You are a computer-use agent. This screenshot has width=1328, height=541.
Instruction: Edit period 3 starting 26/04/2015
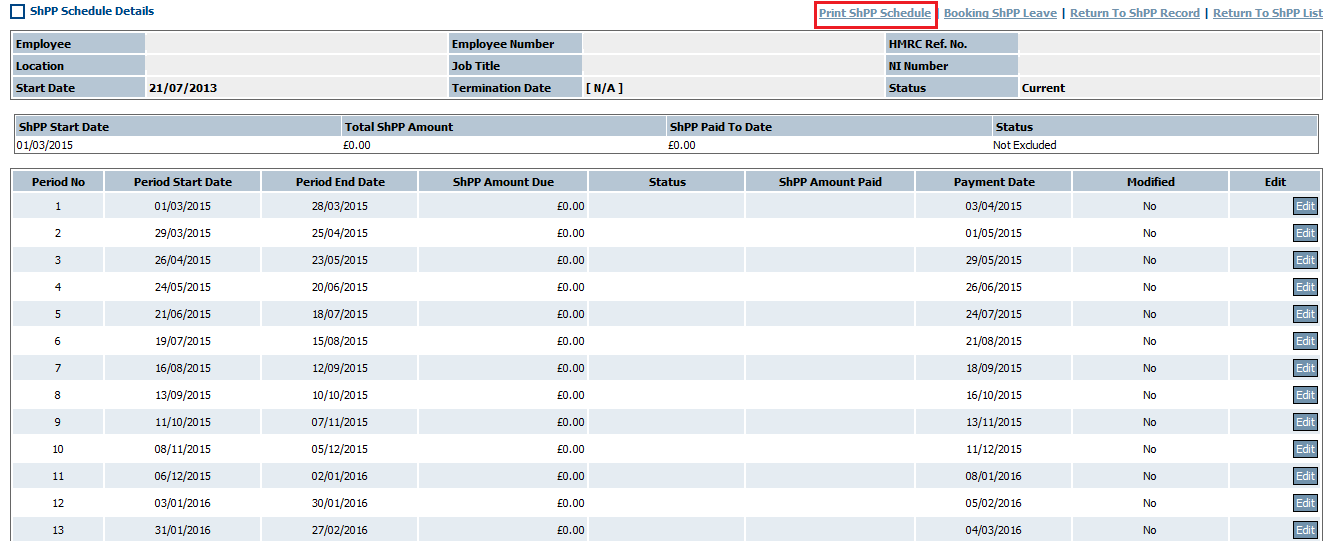pos(1305,260)
